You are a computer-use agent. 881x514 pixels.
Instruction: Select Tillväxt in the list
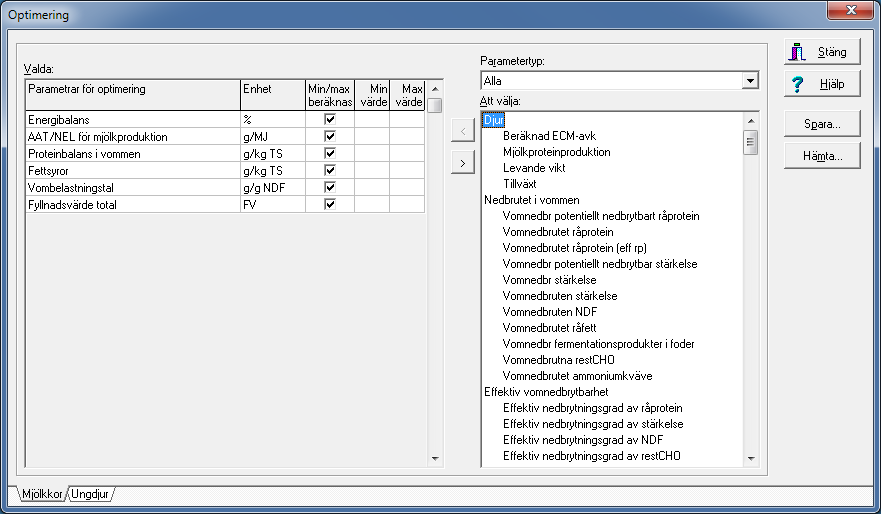point(520,184)
